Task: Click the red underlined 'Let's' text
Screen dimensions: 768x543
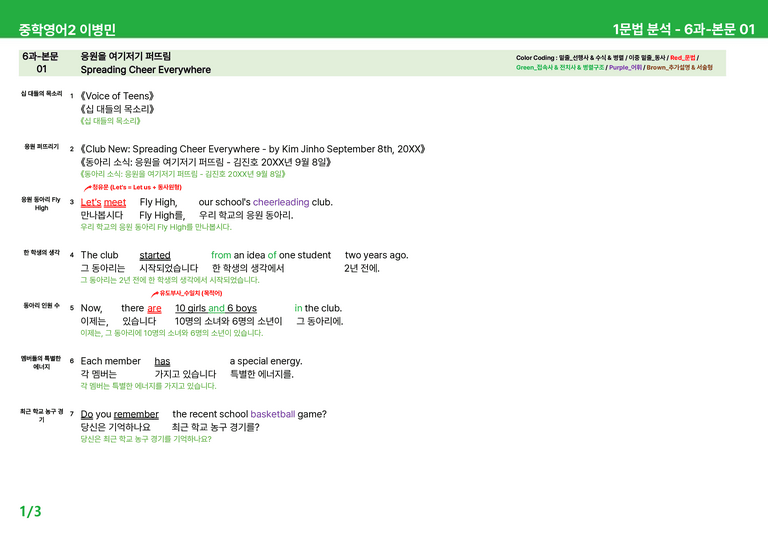Action: 91,203
